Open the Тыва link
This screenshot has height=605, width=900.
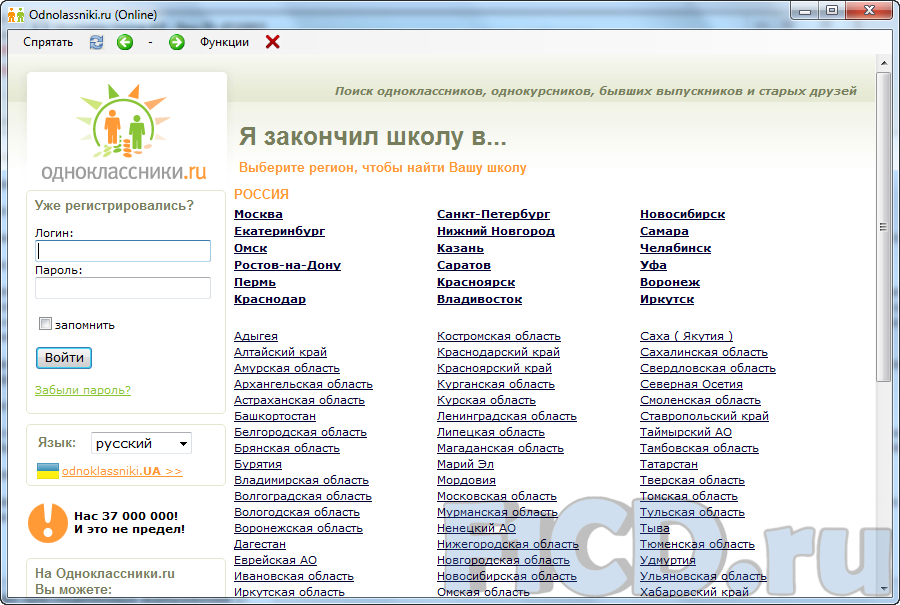[655, 528]
